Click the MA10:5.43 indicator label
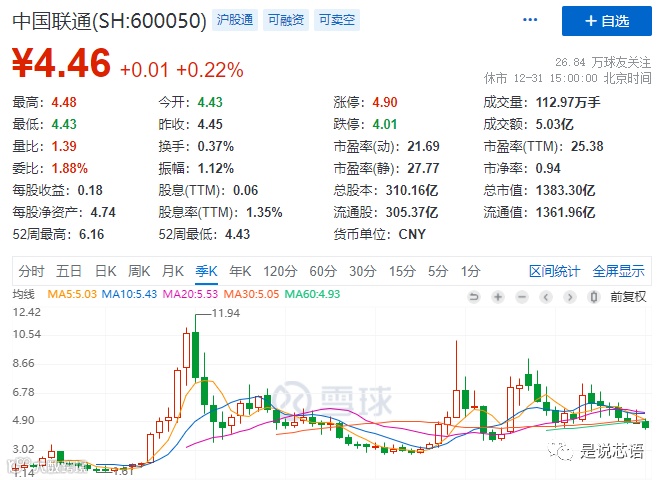 [x=129, y=294]
